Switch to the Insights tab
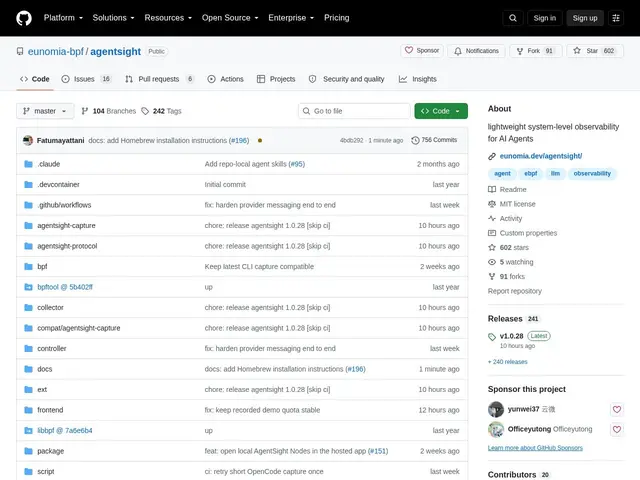Image resolution: width=640 pixels, height=480 pixels. click(x=418, y=79)
